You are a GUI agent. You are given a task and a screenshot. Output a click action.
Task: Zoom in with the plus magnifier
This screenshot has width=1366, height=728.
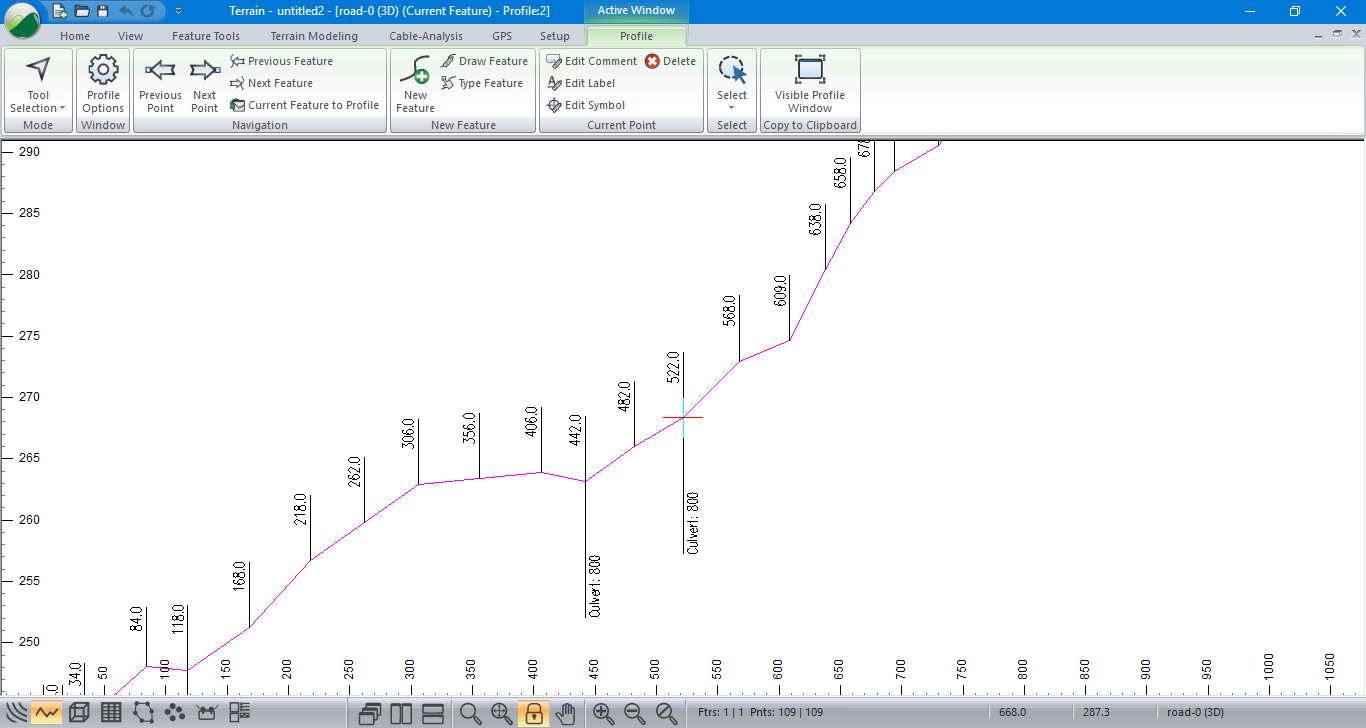pos(603,714)
